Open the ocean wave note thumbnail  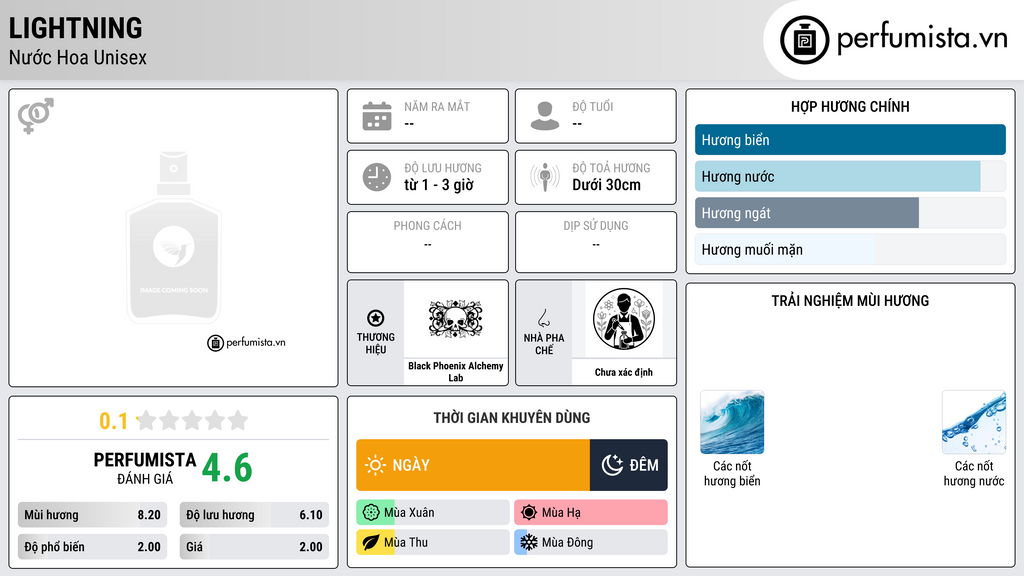tap(732, 422)
